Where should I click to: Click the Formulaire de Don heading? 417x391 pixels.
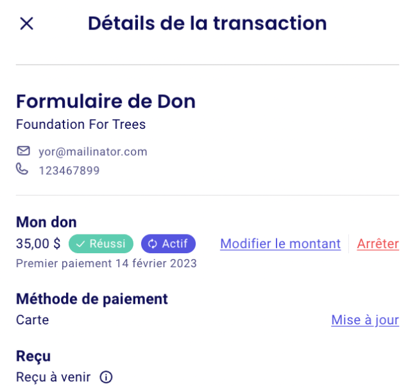pos(106,101)
